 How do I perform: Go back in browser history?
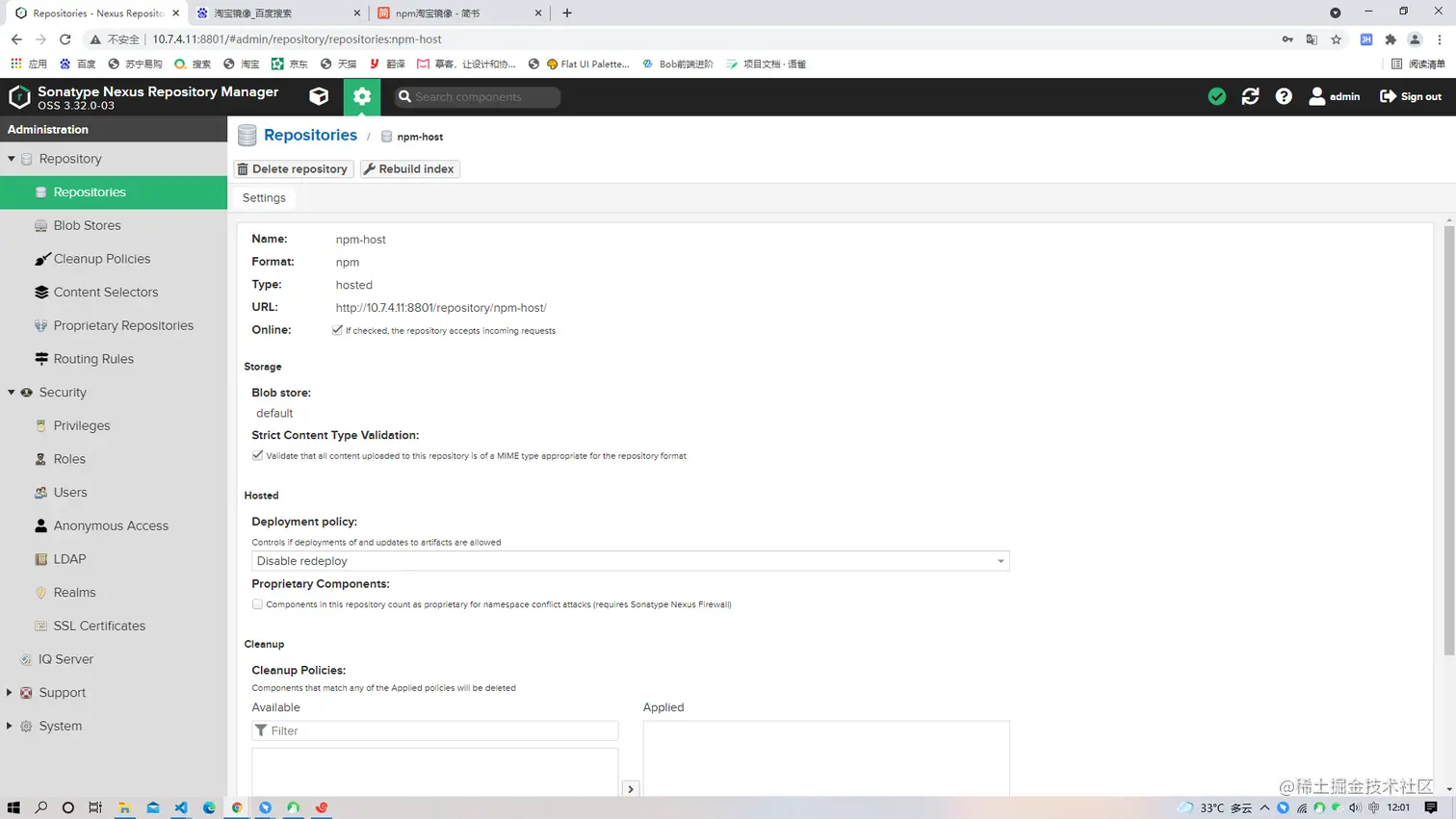click(x=16, y=39)
